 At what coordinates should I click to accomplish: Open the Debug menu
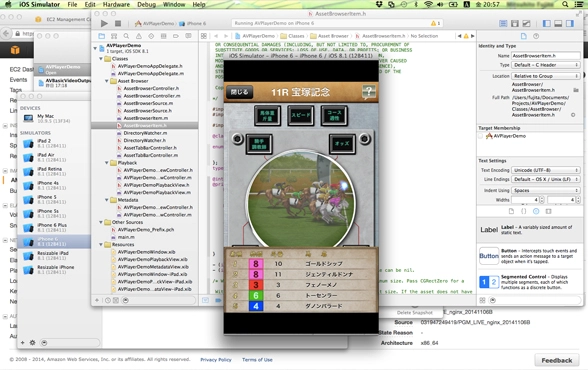(146, 4)
